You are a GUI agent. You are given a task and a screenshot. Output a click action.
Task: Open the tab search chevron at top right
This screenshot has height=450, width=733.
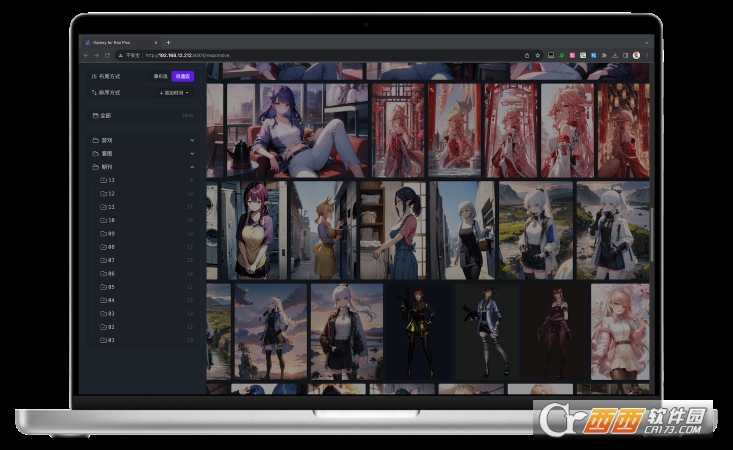point(647,43)
